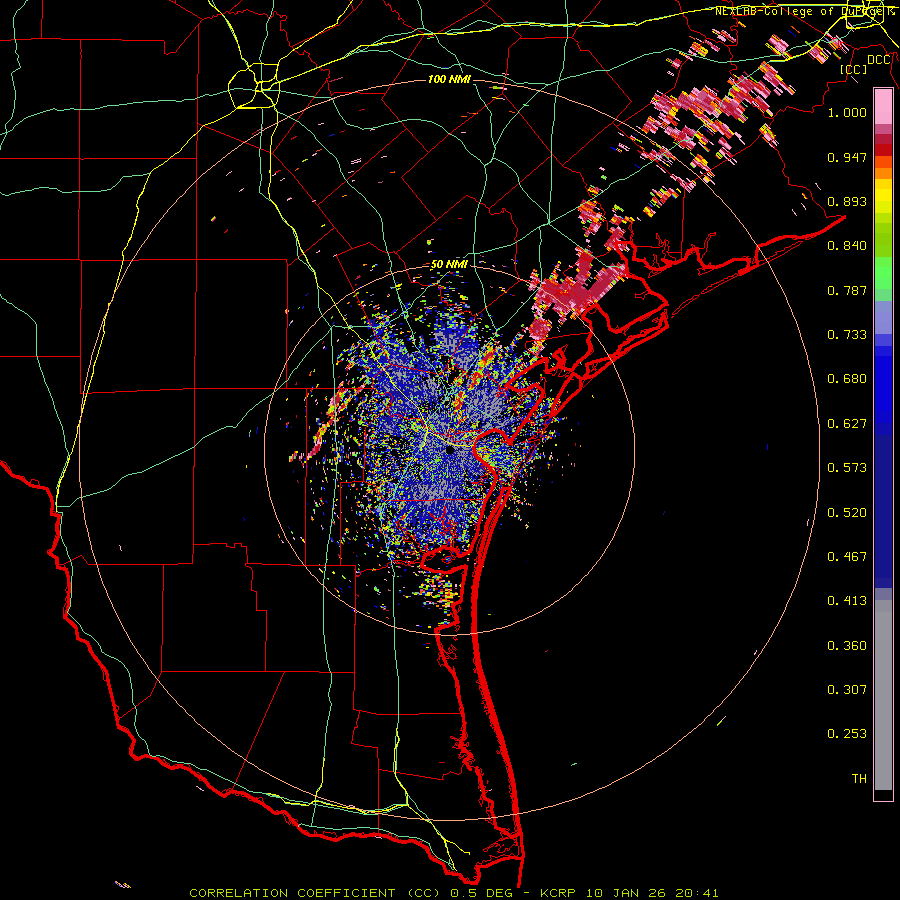Click the black radar site dot at map center
The image size is (900, 900).
450,451
